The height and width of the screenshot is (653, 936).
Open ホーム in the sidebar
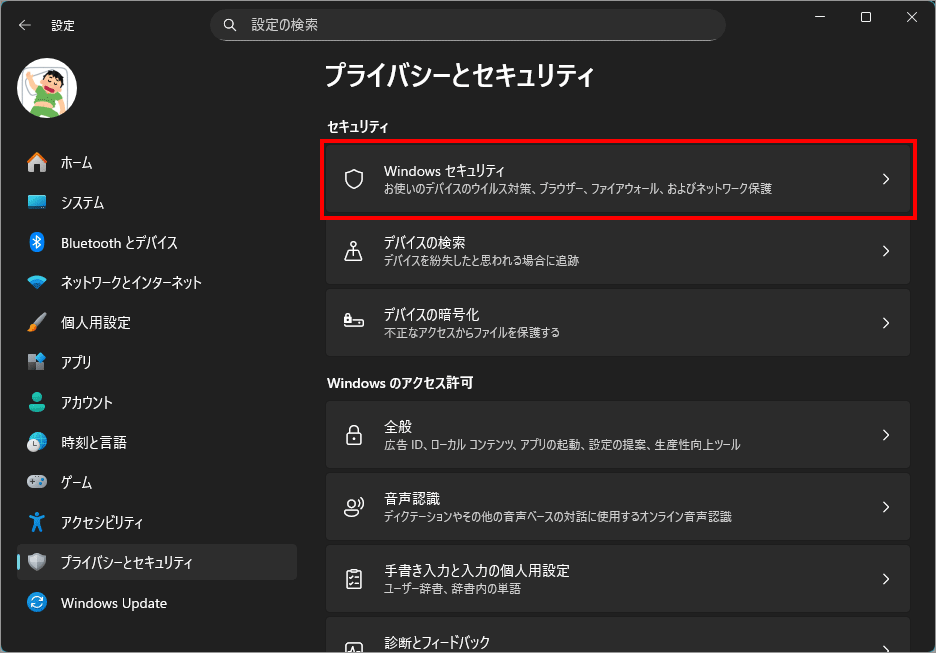[x=76, y=162]
